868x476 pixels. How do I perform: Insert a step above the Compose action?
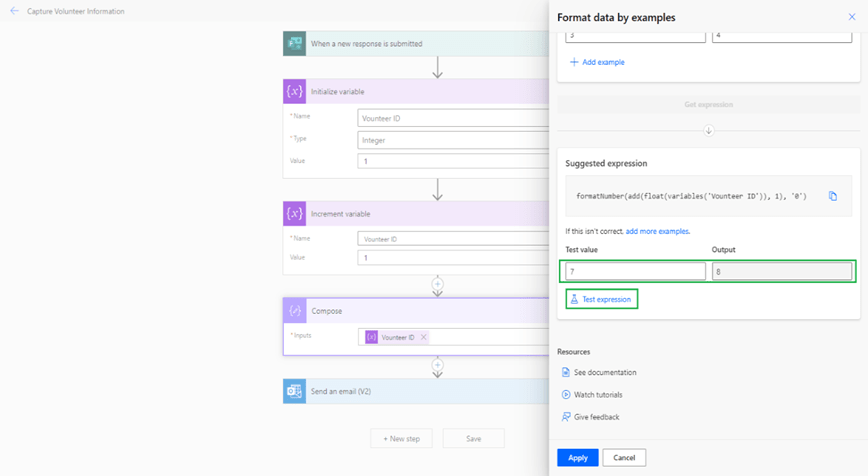coord(437,284)
